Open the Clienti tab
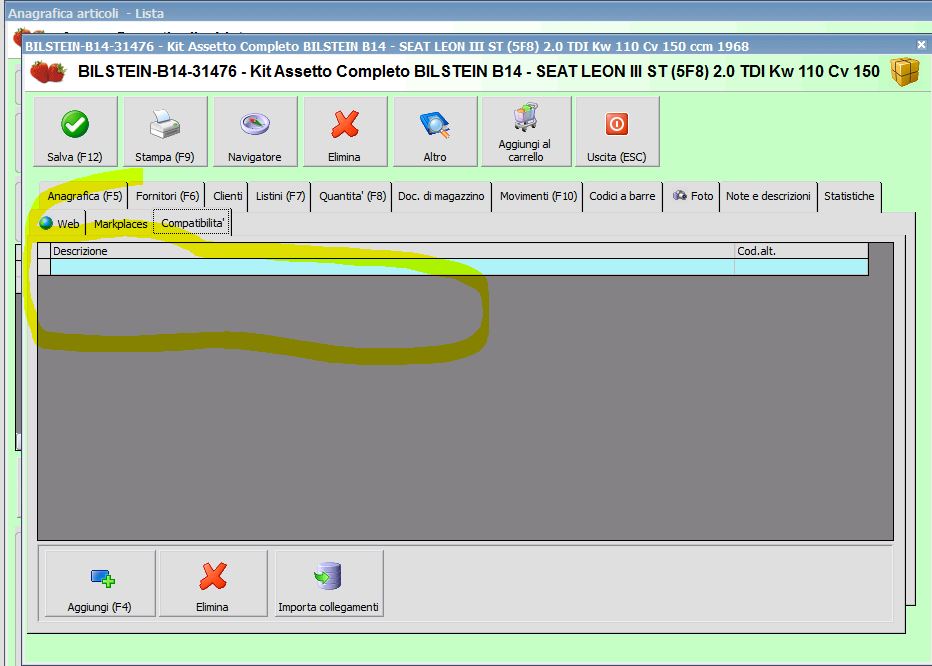This screenshot has width=932, height=666. click(x=228, y=196)
